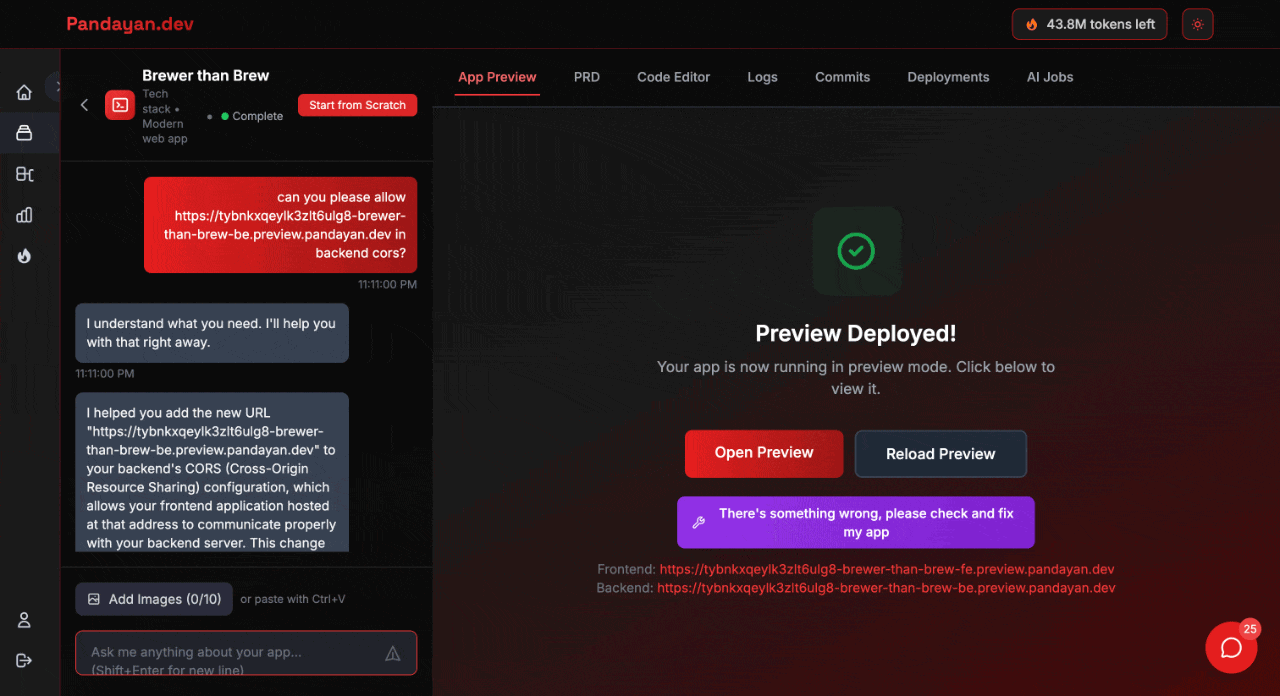Toggle the light theme with the sun button
Screen dimensions: 1280x696
click(1197, 23)
